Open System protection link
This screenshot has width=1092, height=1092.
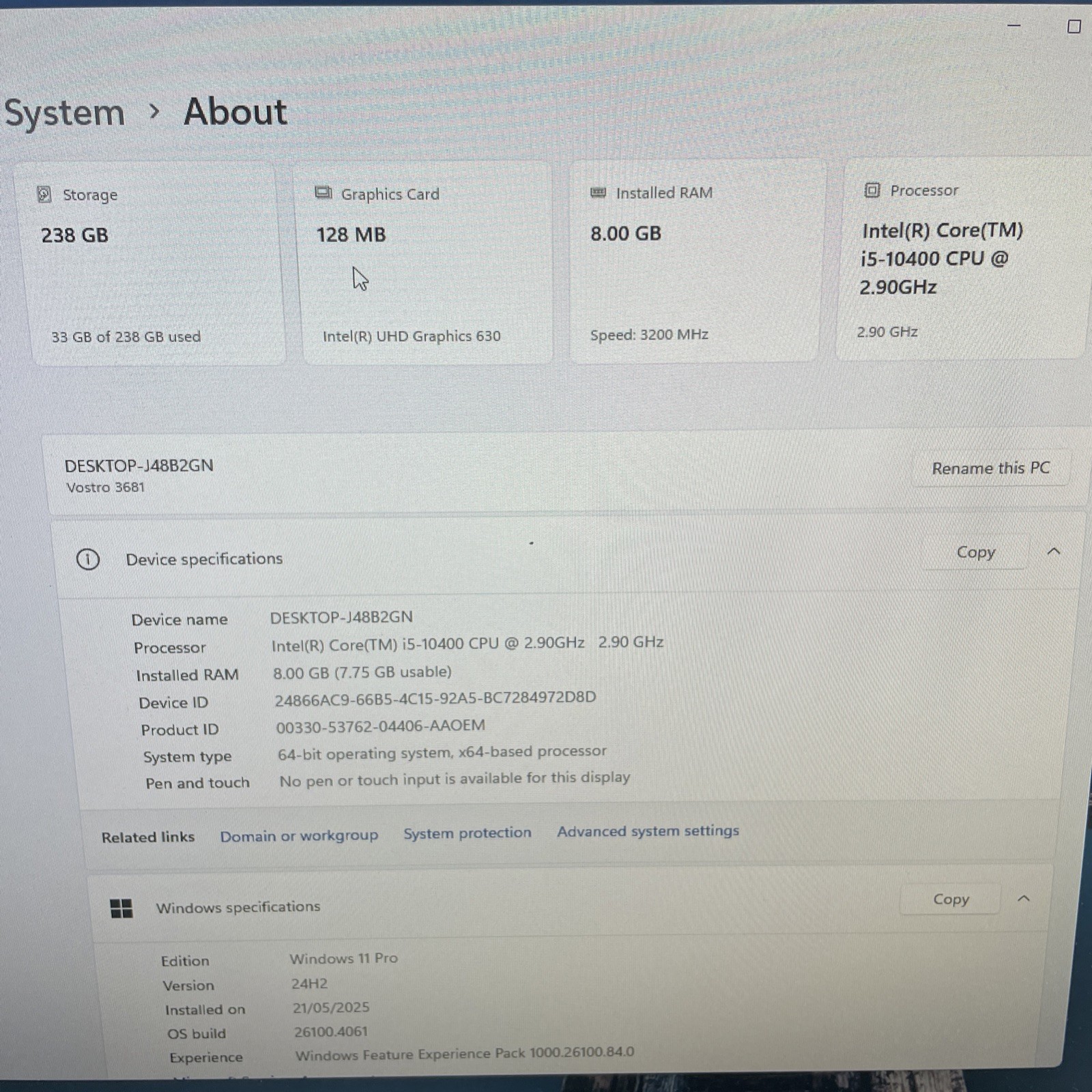click(467, 833)
